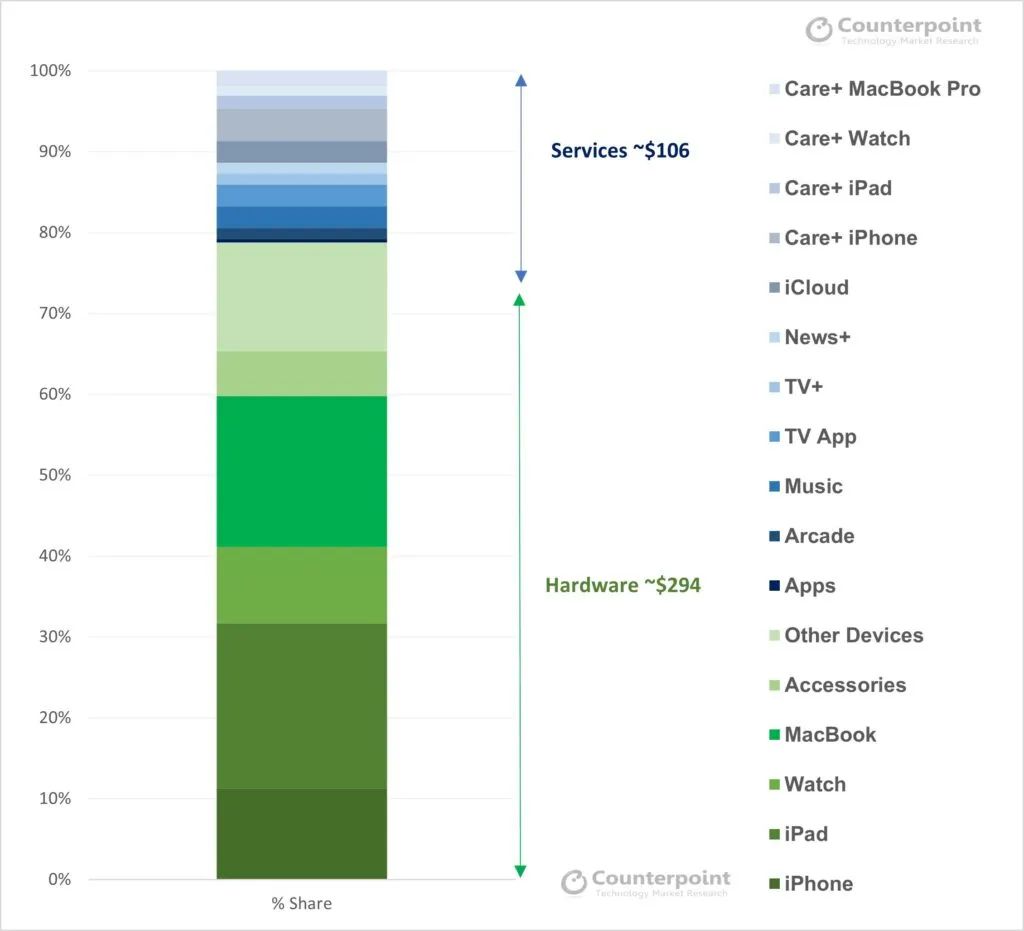Click the "Care+ iPhone" legend entry text
1024x931 pixels.
pos(850,238)
